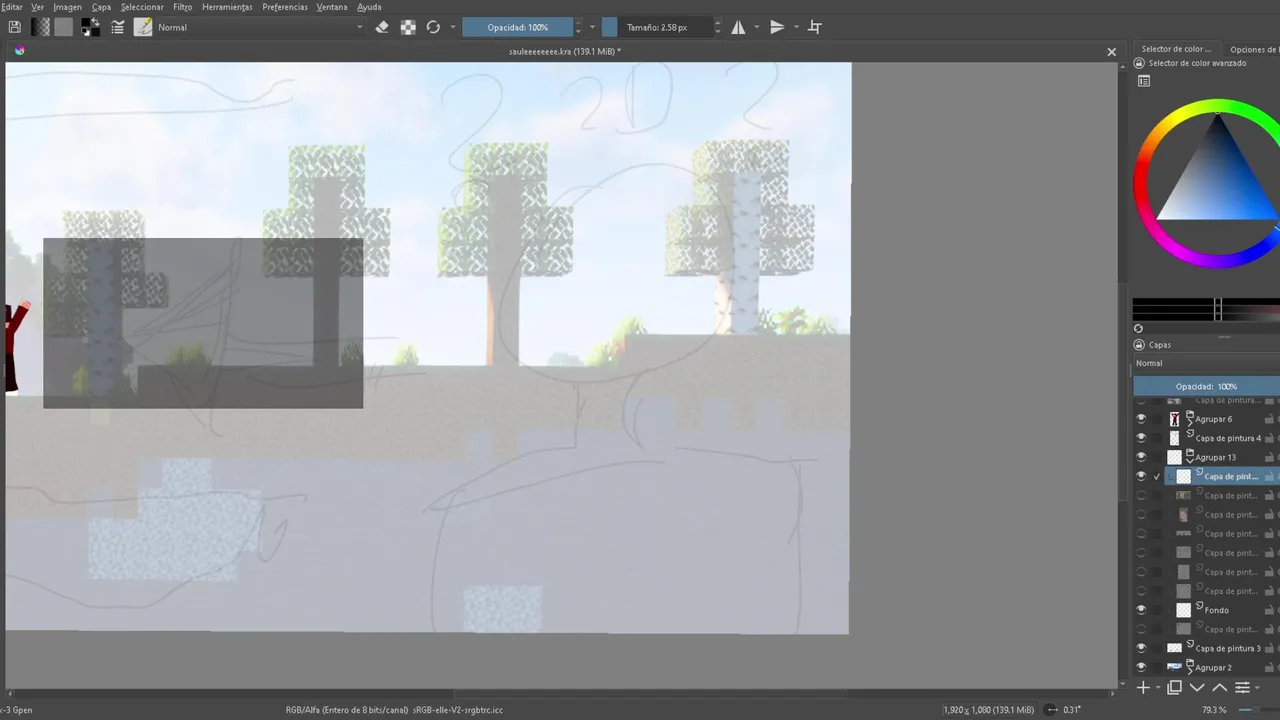Toggle visibility of selected Capa de pint layer
The height and width of the screenshot is (720, 1280).
point(1141,477)
